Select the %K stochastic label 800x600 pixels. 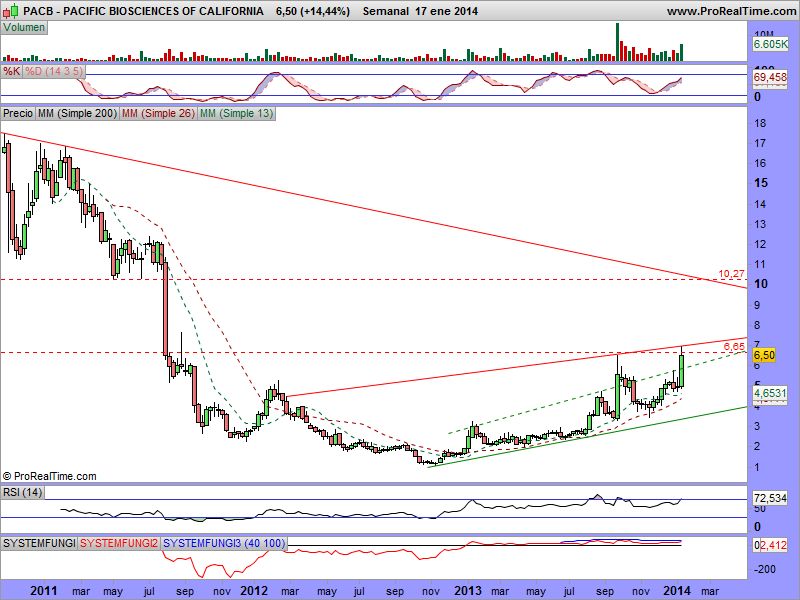[11, 71]
